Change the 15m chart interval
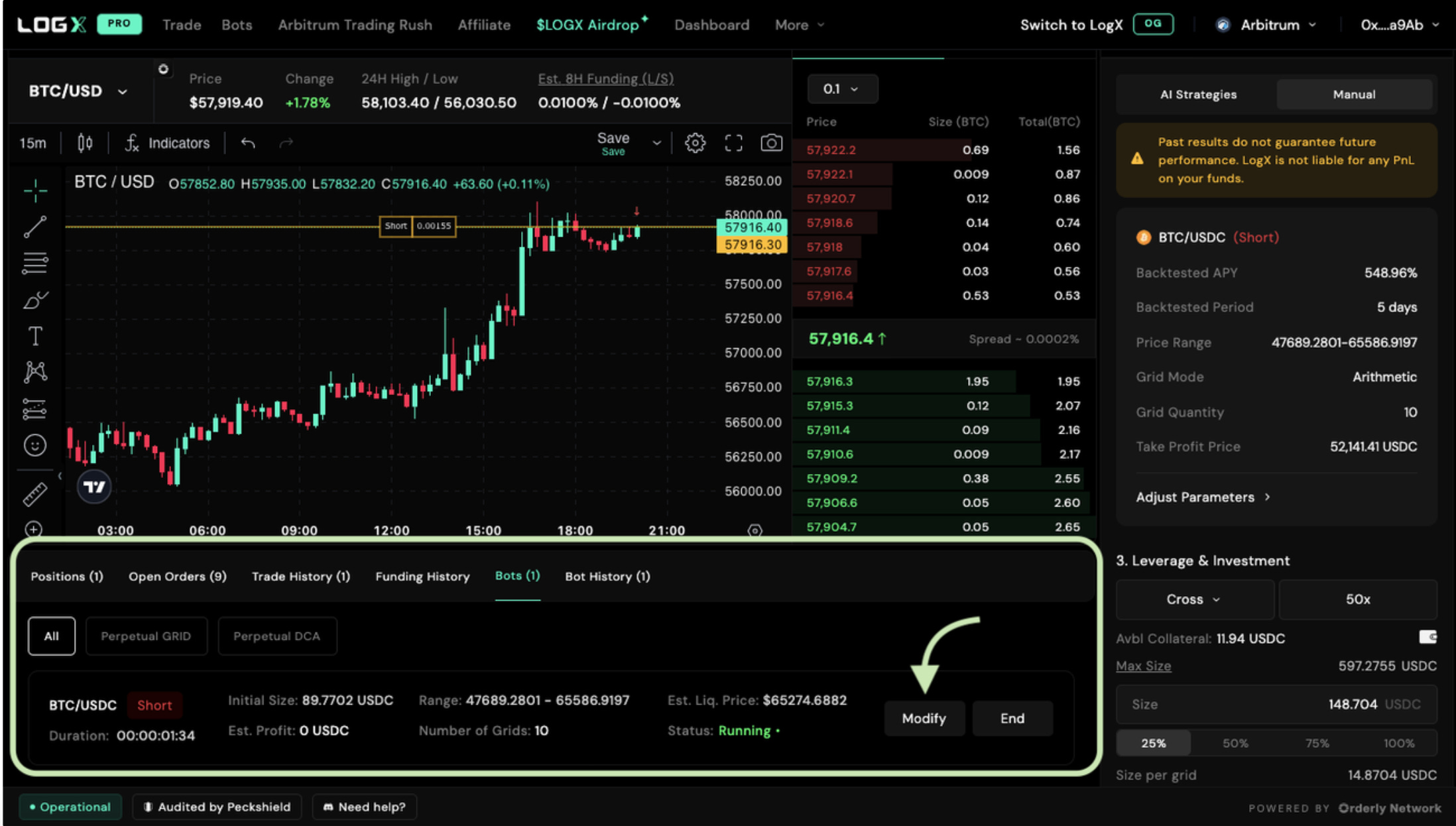 32,143
